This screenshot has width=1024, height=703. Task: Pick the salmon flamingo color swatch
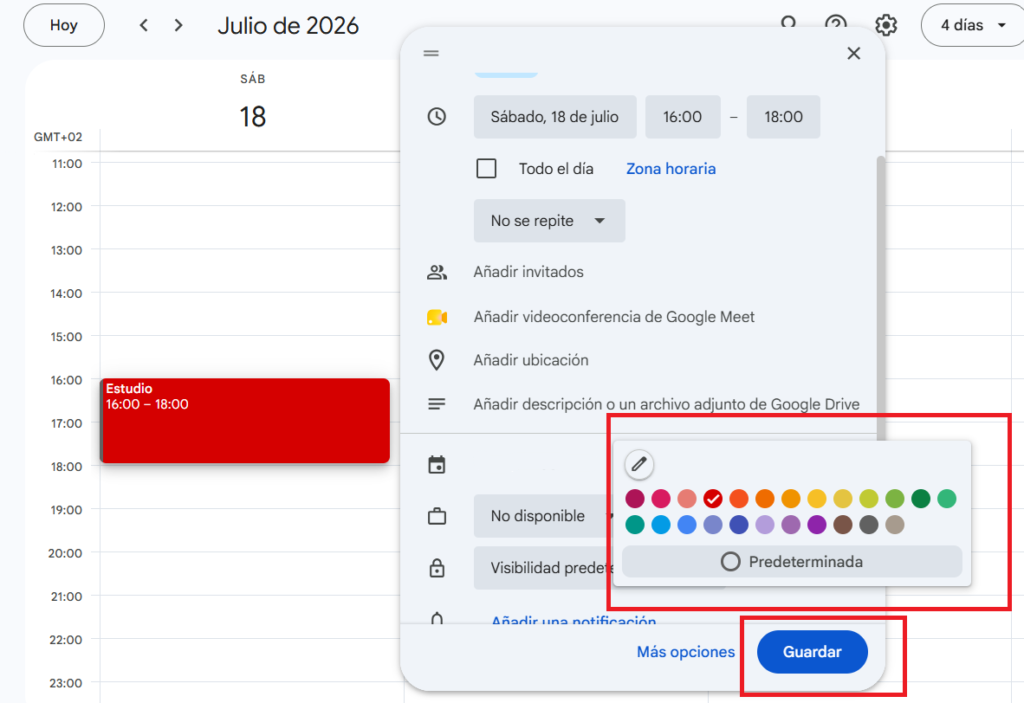686,499
